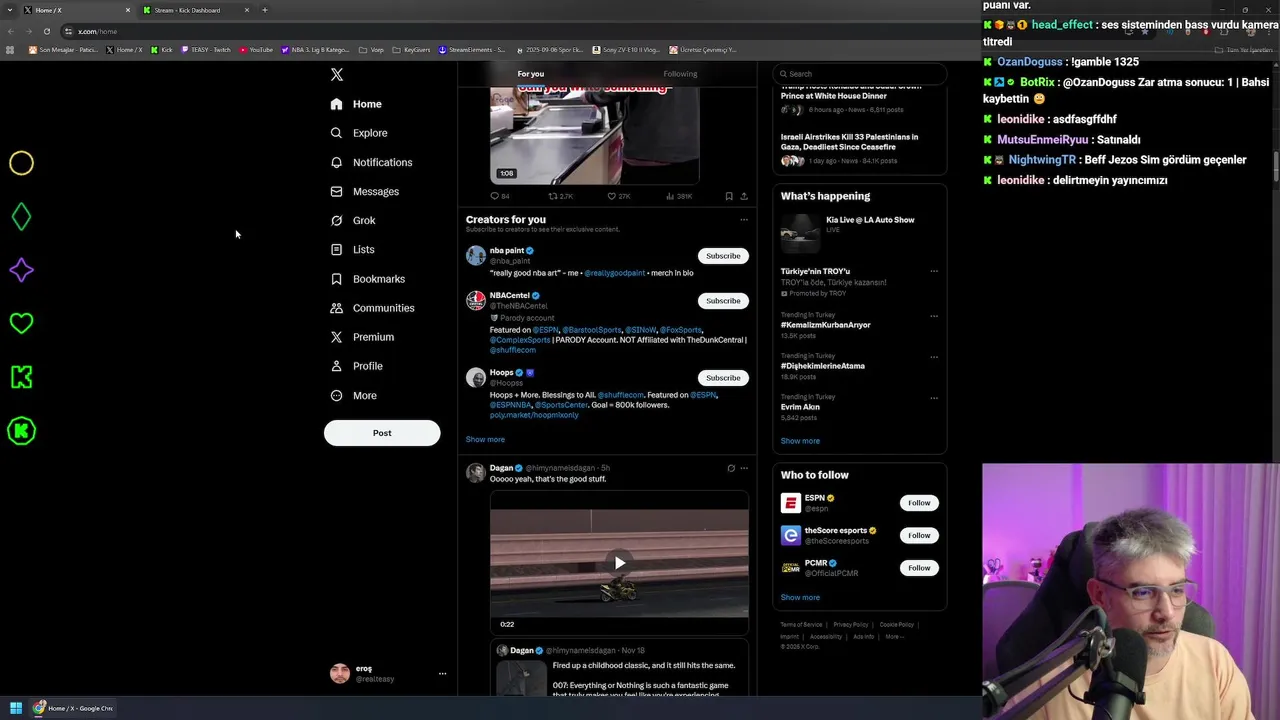The height and width of the screenshot is (720, 1280).
Task: Follow ESPN
Action: tap(919, 503)
